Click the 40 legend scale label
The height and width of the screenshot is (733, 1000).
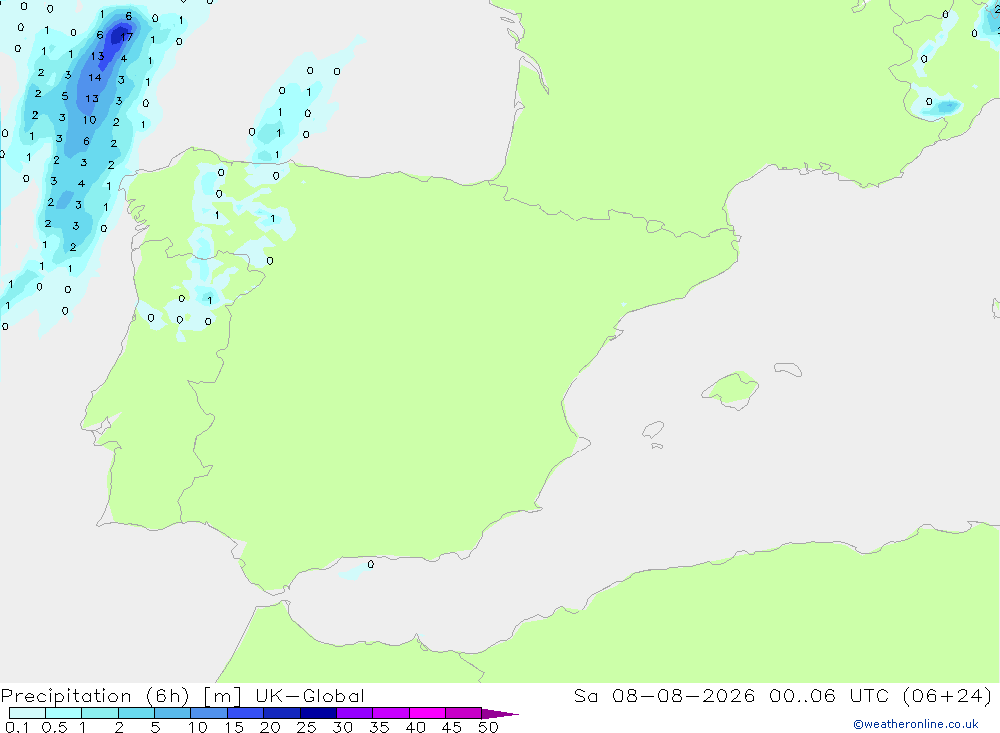tap(415, 727)
